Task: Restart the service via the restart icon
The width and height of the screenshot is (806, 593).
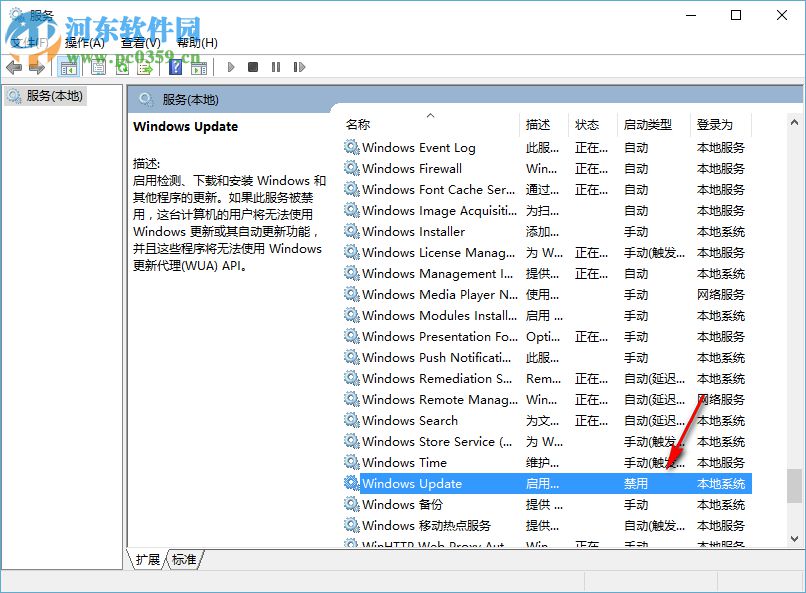Action: pos(301,66)
